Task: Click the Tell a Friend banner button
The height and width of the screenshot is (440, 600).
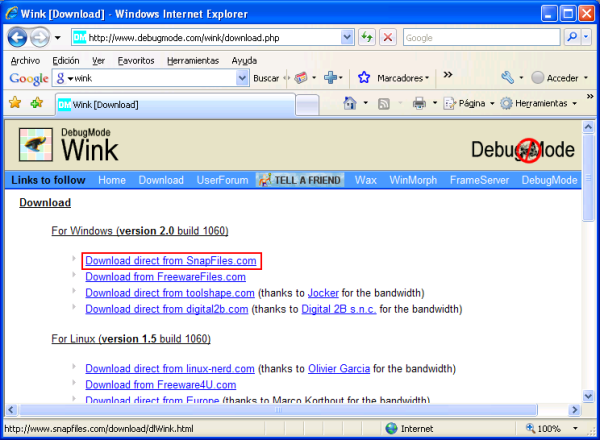Action: point(300,180)
